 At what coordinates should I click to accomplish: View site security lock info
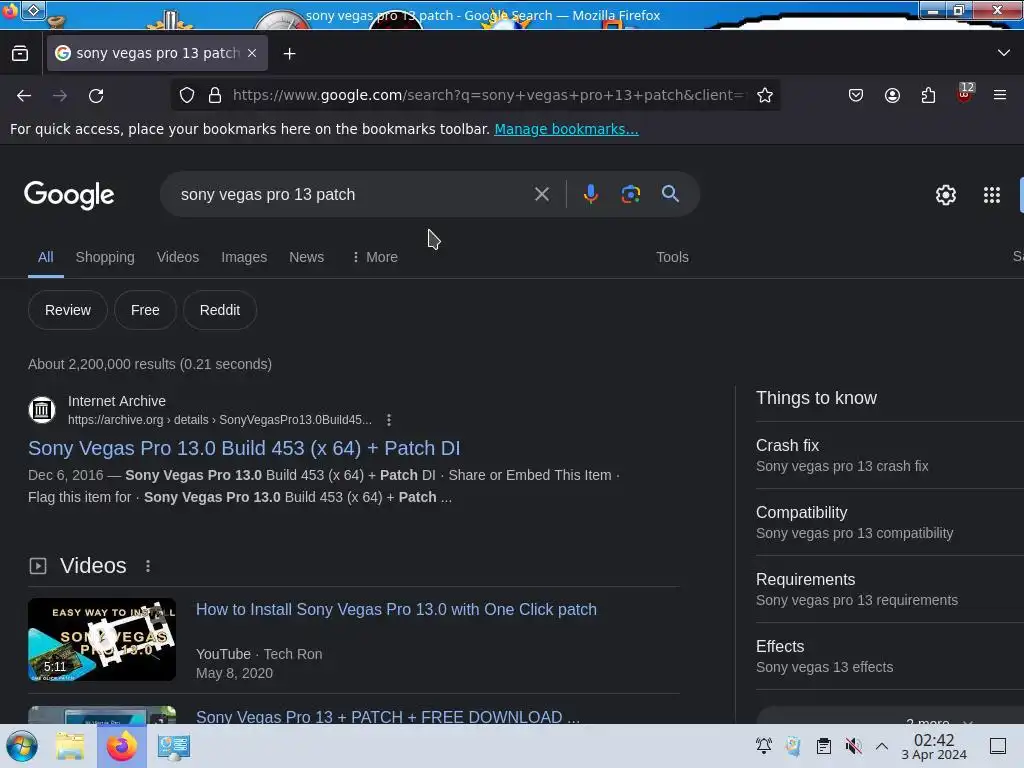[x=215, y=95]
